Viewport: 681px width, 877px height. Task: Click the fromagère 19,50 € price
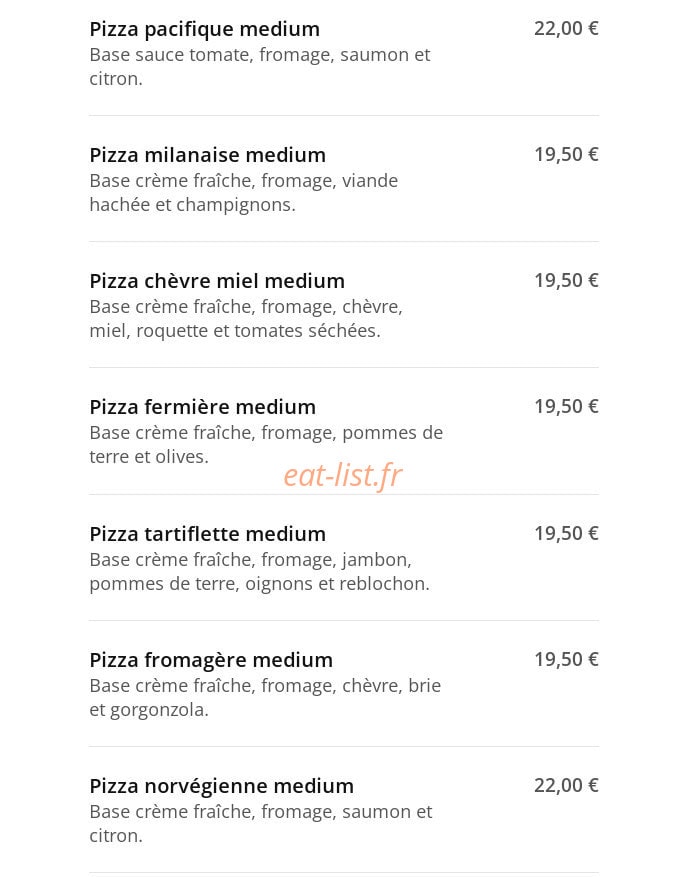pyautogui.click(x=566, y=659)
